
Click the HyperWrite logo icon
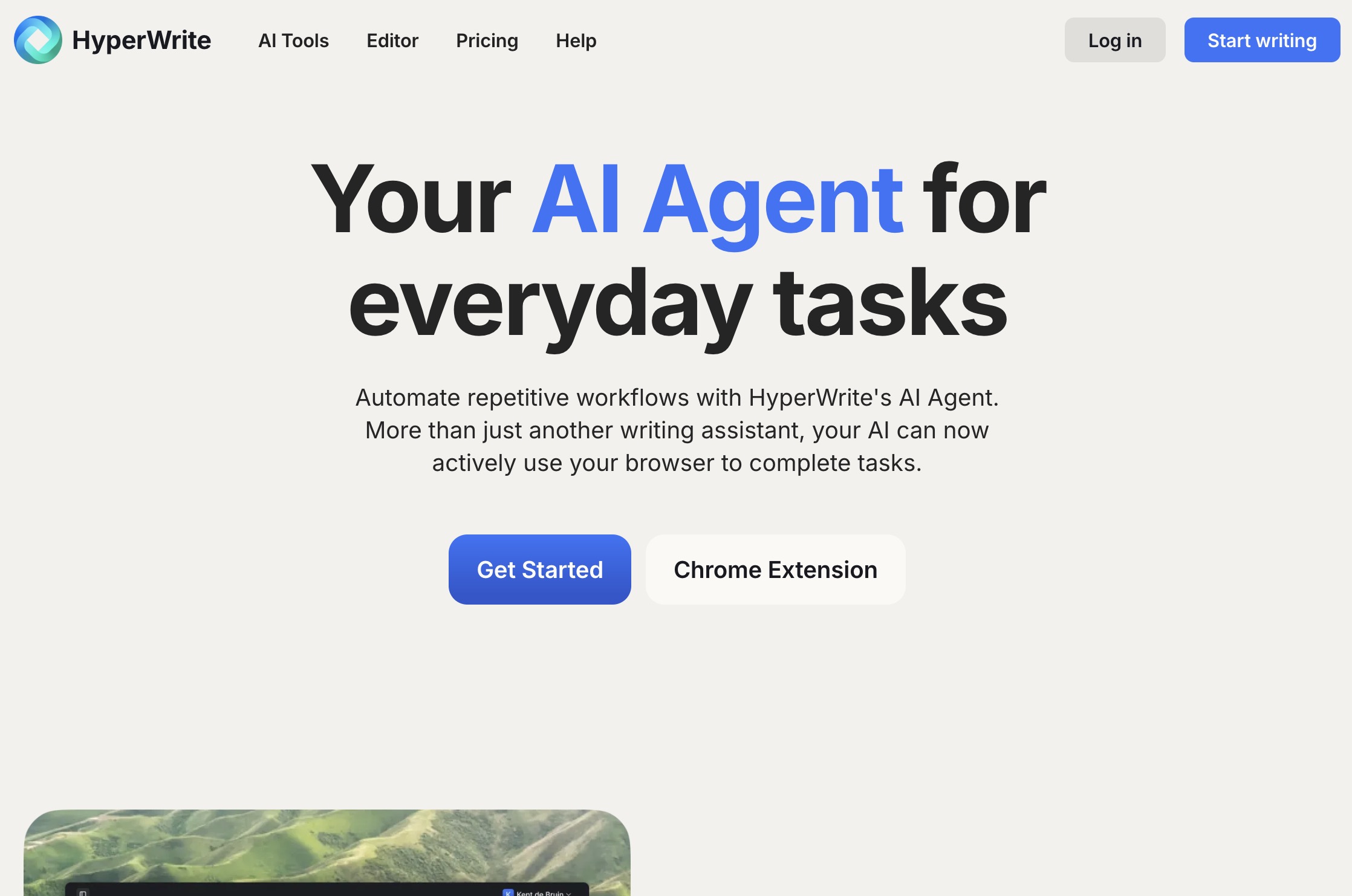[x=37, y=40]
